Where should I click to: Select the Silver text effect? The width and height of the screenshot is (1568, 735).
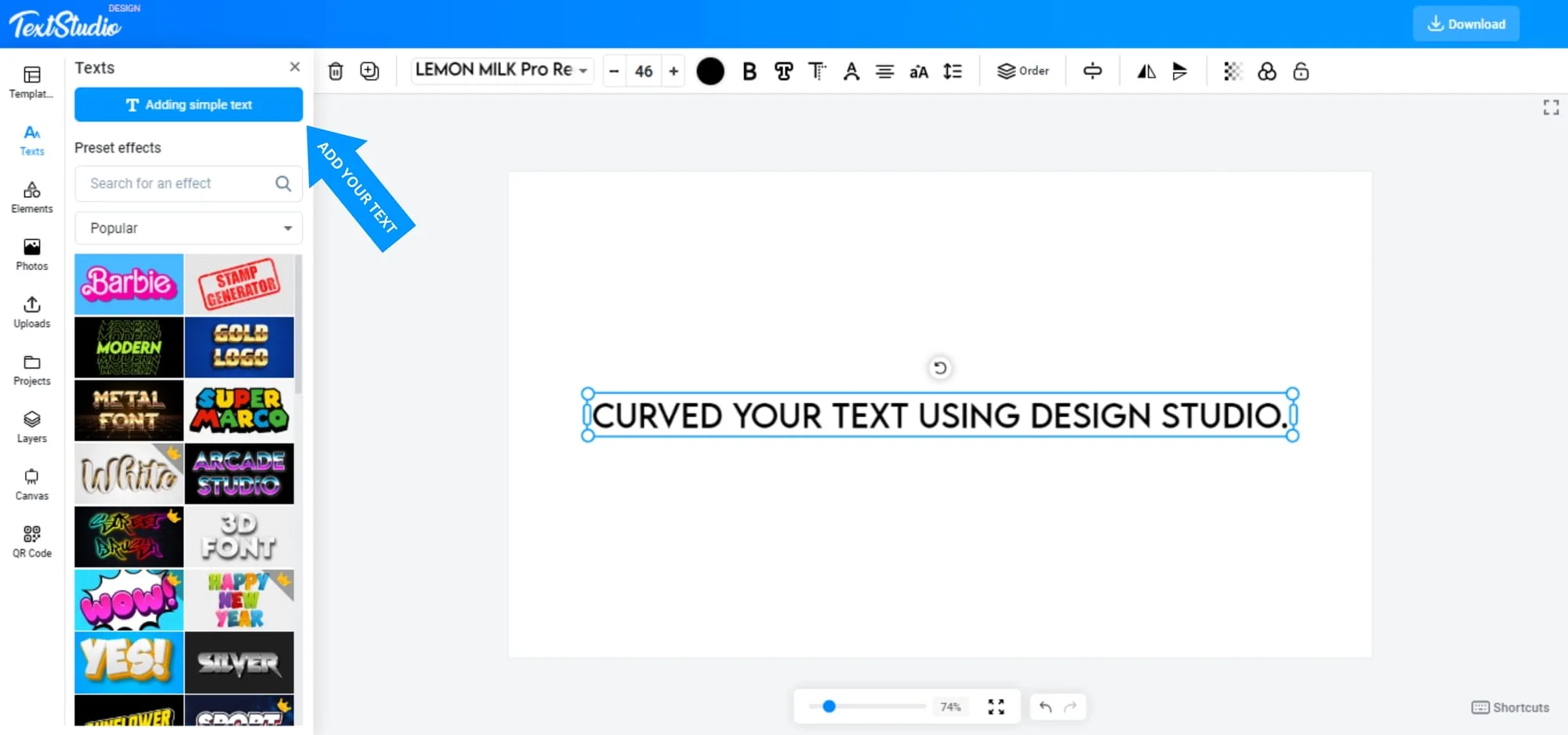tap(239, 663)
